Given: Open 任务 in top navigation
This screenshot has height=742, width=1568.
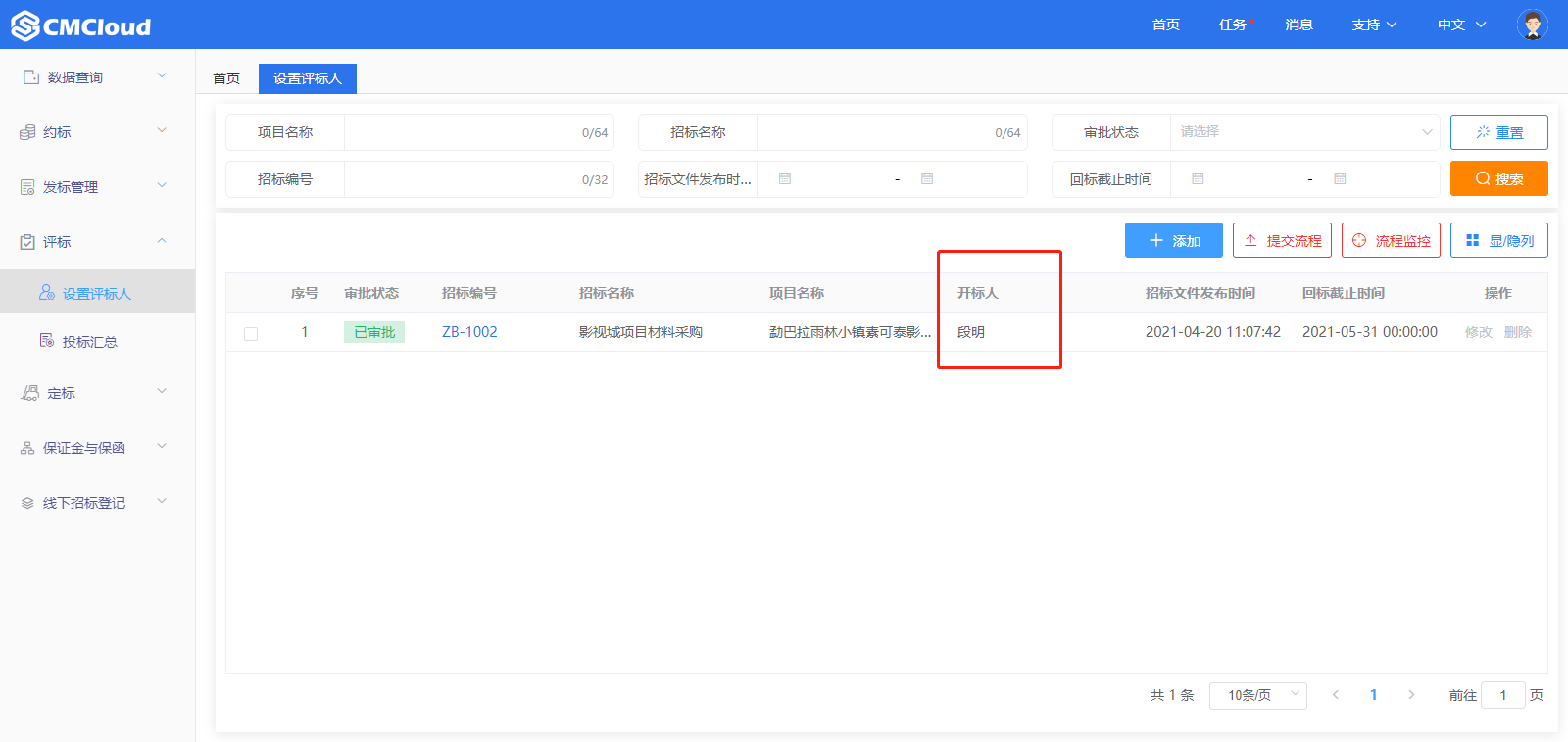Looking at the screenshot, I should pyautogui.click(x=1233, y=25).
